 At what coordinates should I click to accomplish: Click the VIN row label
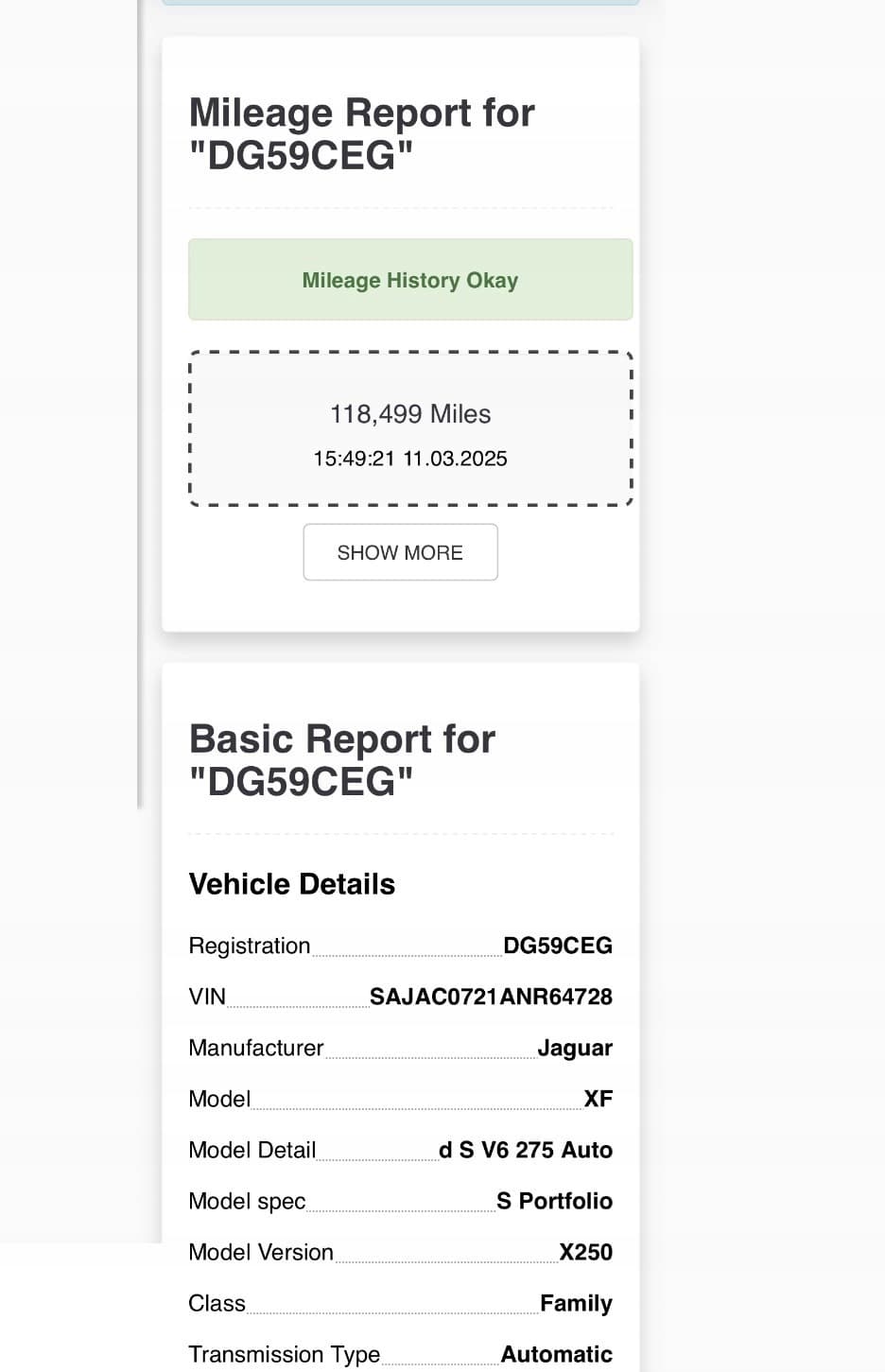tap(207, 997)
